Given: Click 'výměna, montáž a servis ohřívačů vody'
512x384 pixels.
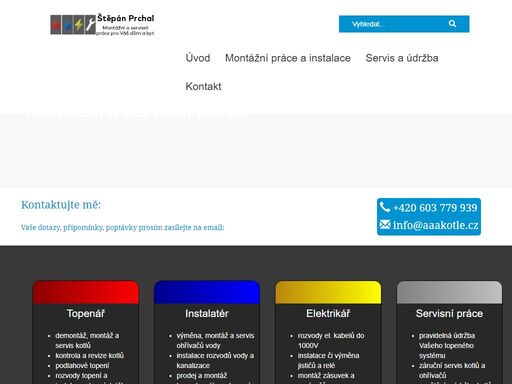Looking at the screenshot, I should [x=215, y=340].
